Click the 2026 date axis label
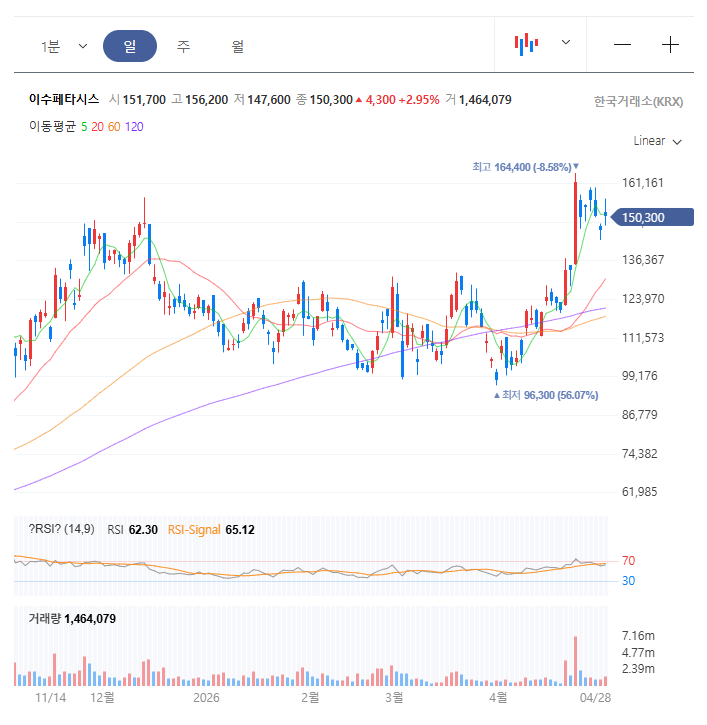The width and height of the screenshot is (707, 725). pos(206,698)
